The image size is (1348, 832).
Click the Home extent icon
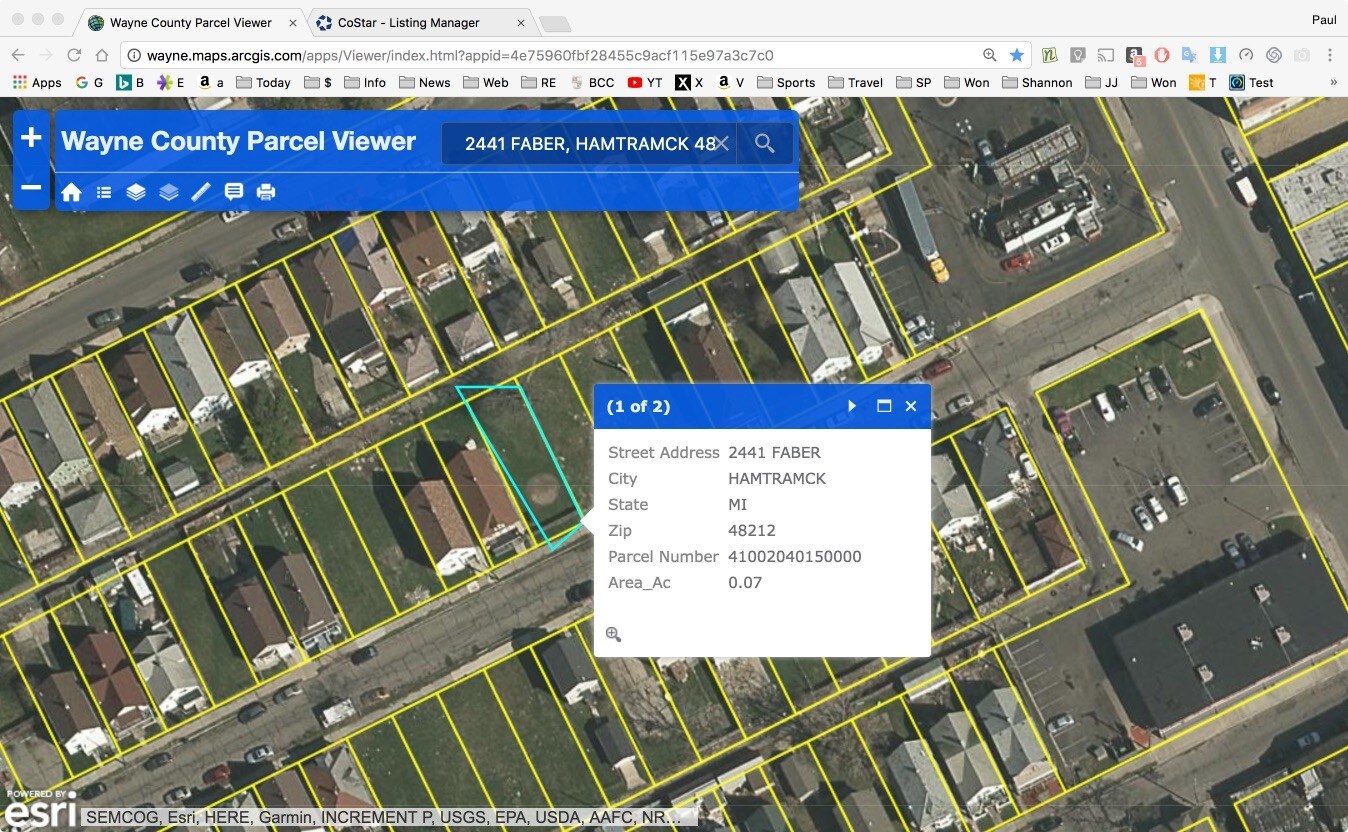coord(71,192)
